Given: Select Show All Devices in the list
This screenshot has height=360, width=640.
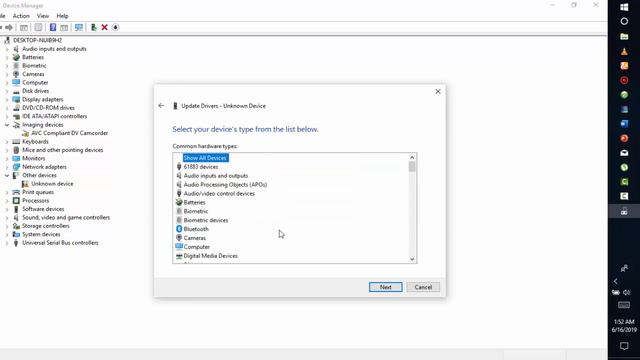Looking at the screenshot, I should 205,158.
